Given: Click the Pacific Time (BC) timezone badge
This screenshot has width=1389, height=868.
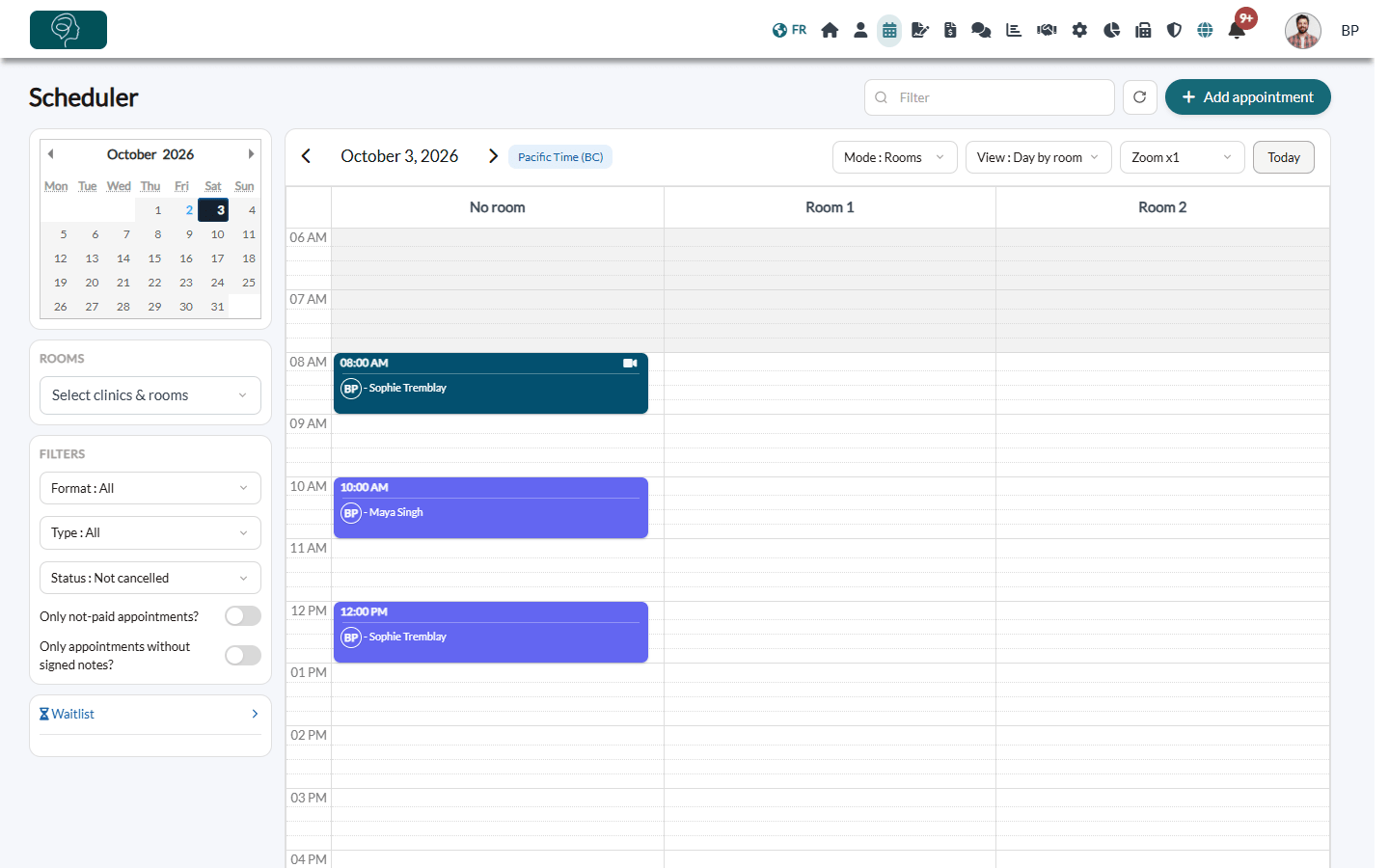Looking at the screenshot, I should point(560,157).
